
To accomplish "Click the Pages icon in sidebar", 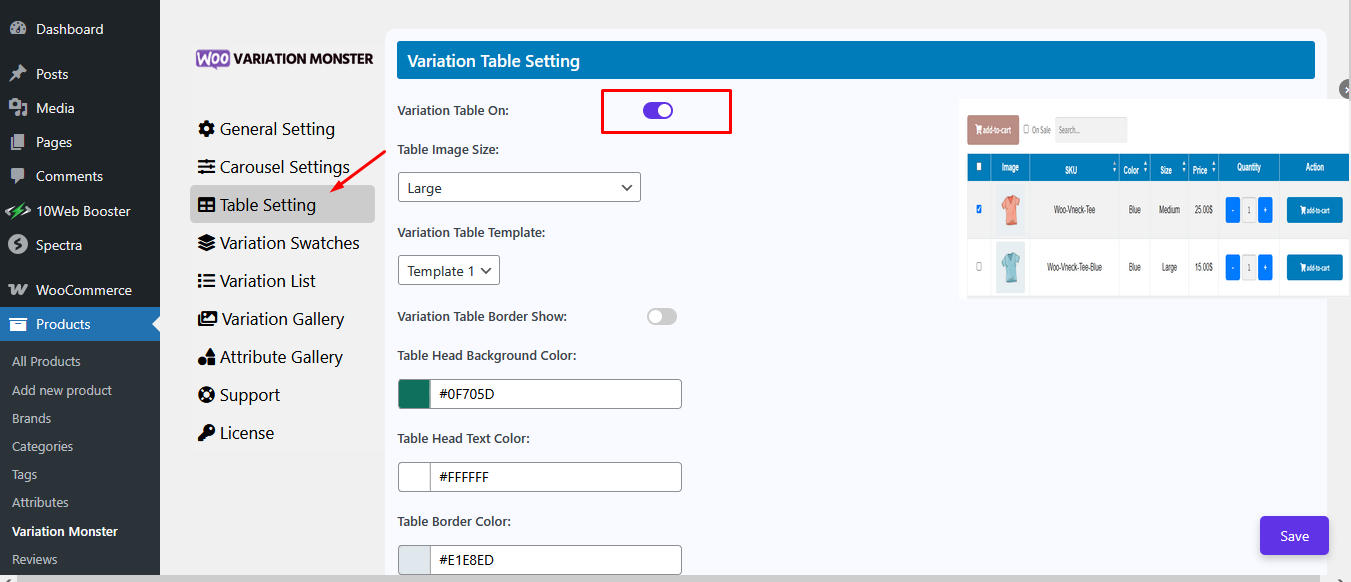I will pyautogui.click(x=17, y=142).
